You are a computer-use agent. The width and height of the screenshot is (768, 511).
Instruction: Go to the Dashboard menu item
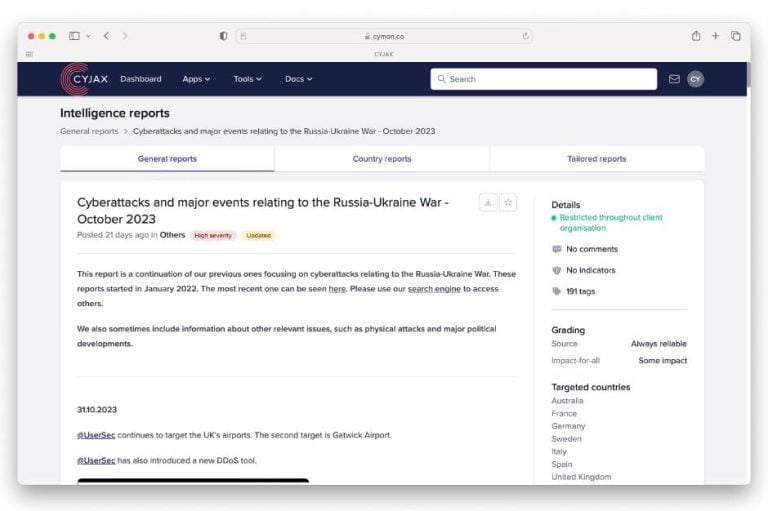[141, 79]
